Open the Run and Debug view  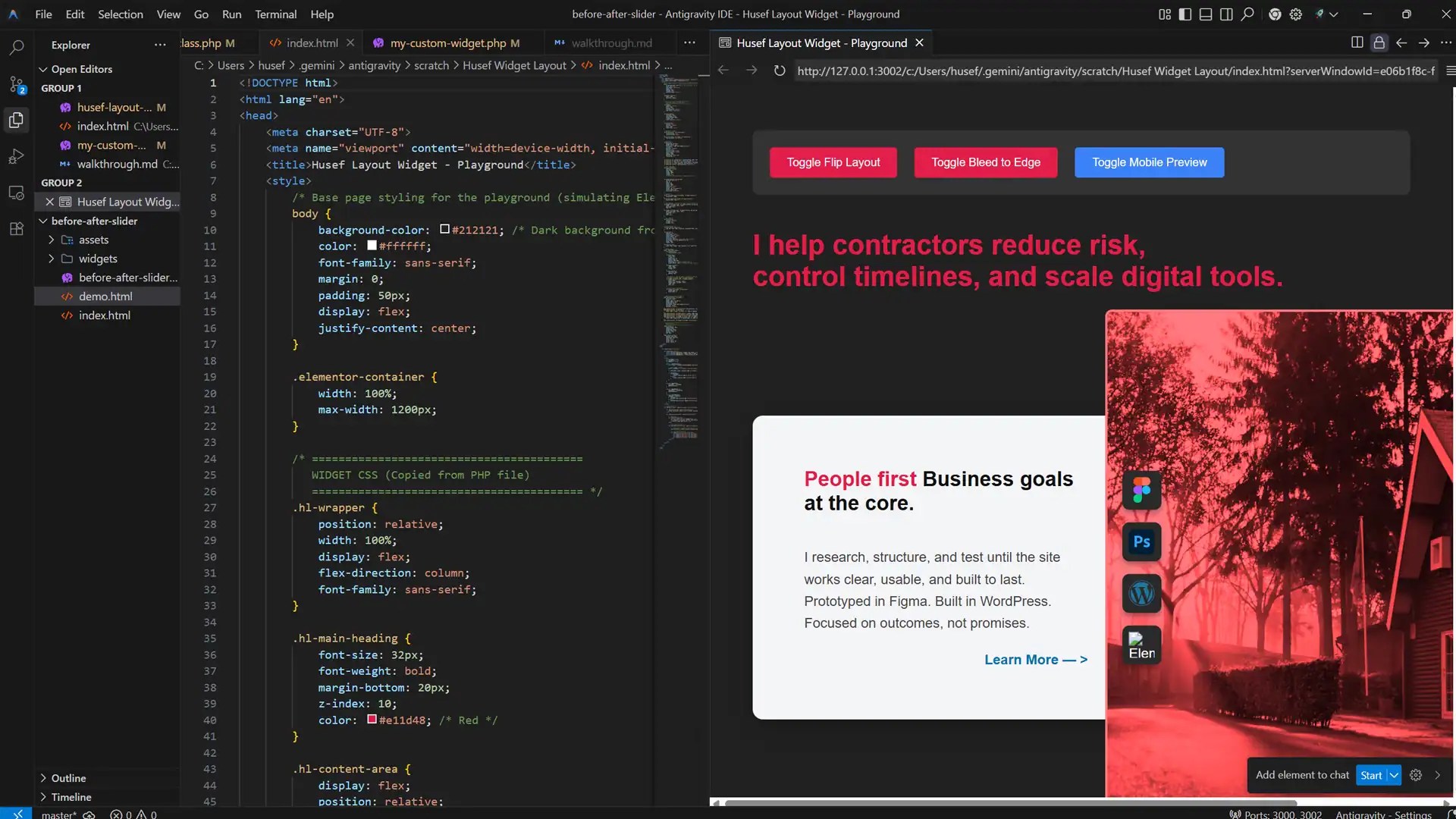(x=17, y=156)
